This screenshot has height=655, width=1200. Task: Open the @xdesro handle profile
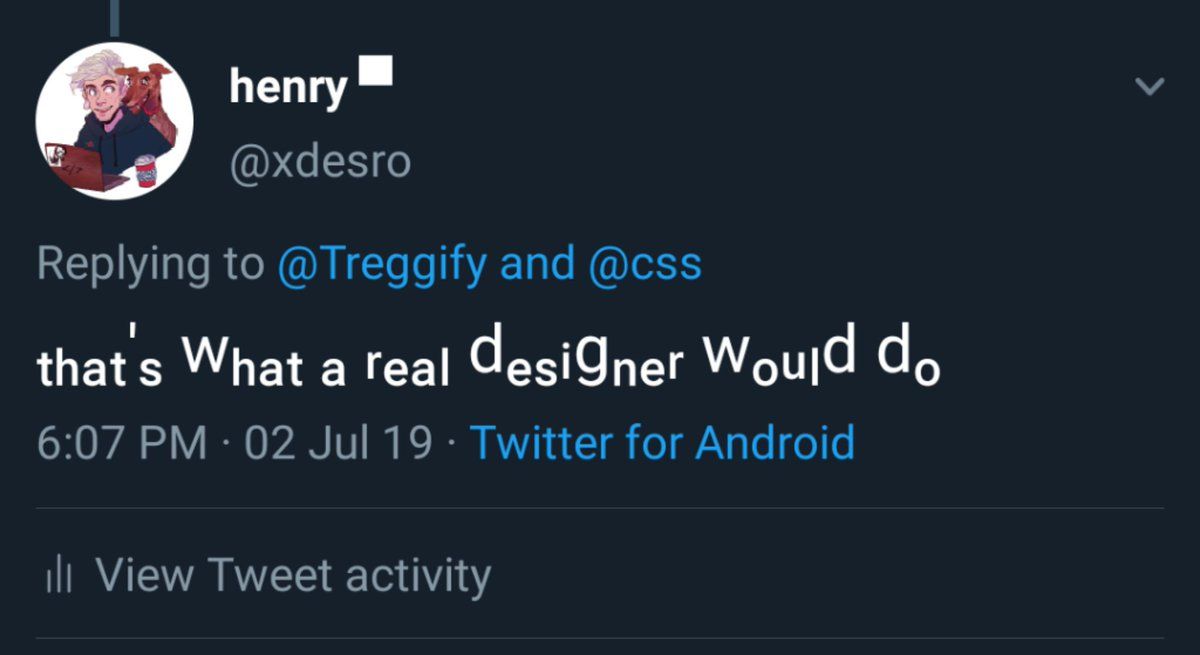tap(320, 162)
